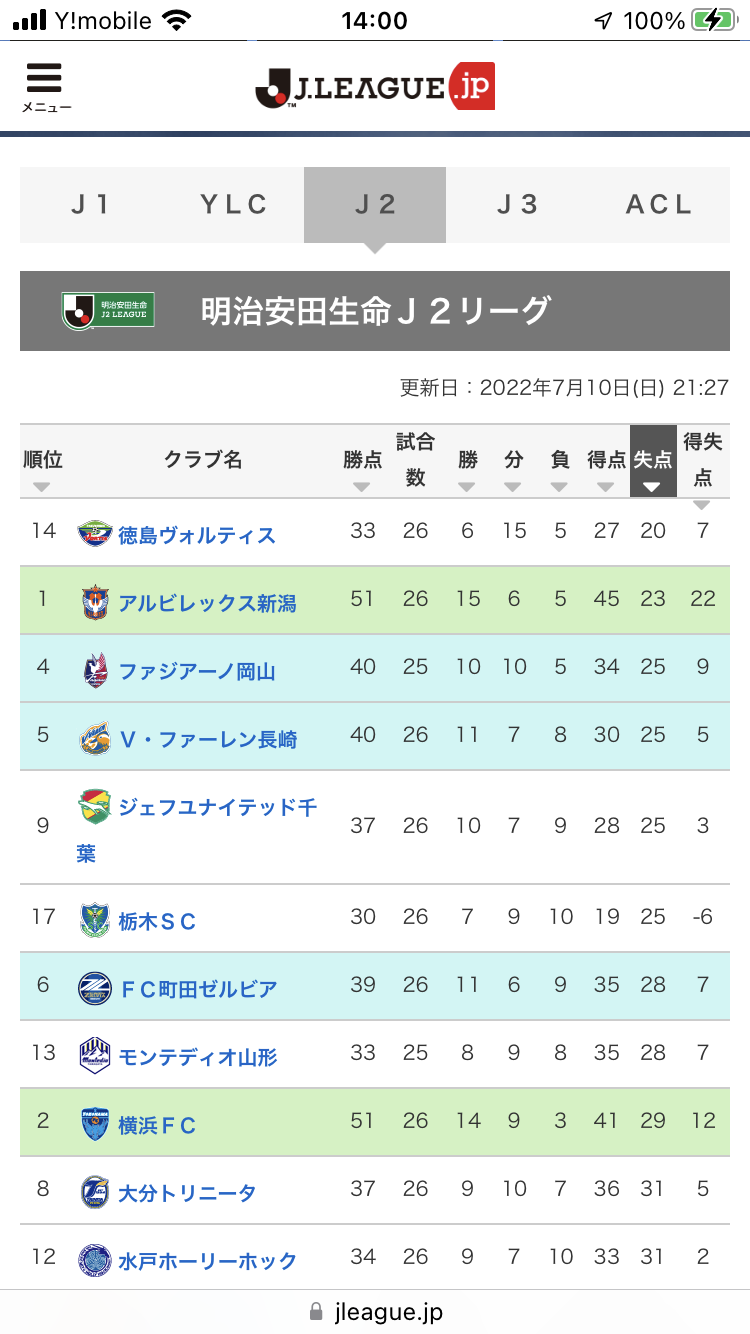Open the 大分トリニータ club link
Image resolution: width=750 pixels, height=1334 pixels.
(x=187, y=1193)
